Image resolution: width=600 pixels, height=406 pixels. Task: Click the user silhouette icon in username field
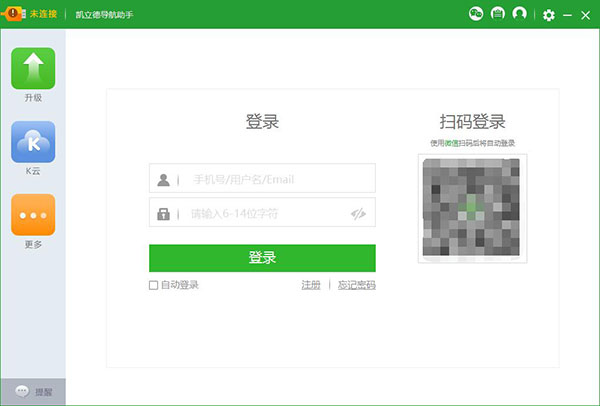point(163,179)
